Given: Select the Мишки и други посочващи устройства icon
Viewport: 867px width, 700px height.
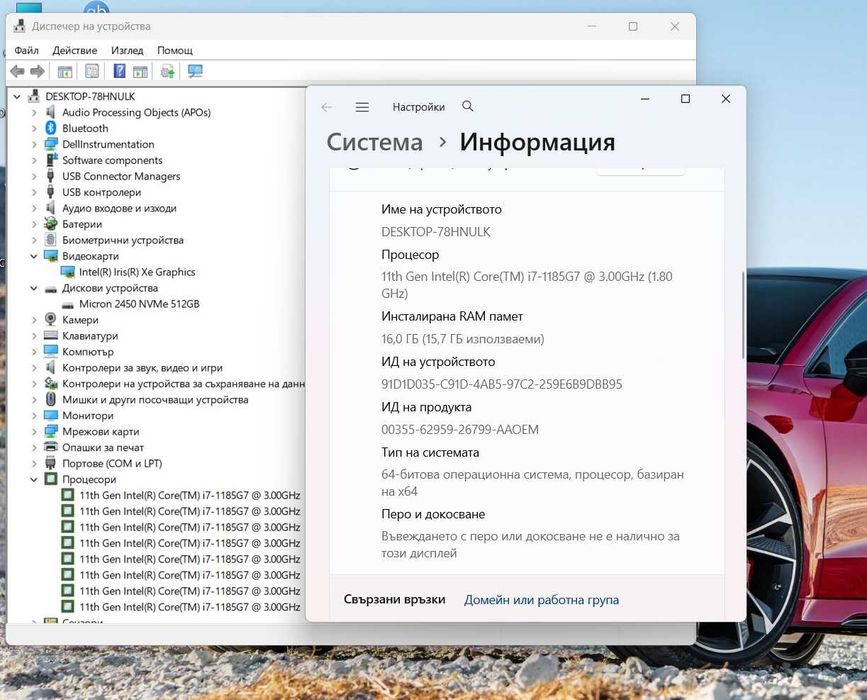Looking at the screenshot, I should tap(51, 399).
